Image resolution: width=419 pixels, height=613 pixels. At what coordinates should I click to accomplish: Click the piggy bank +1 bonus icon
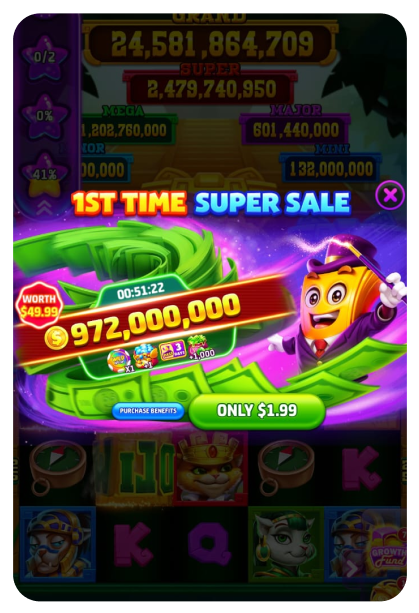click(145, 356)
